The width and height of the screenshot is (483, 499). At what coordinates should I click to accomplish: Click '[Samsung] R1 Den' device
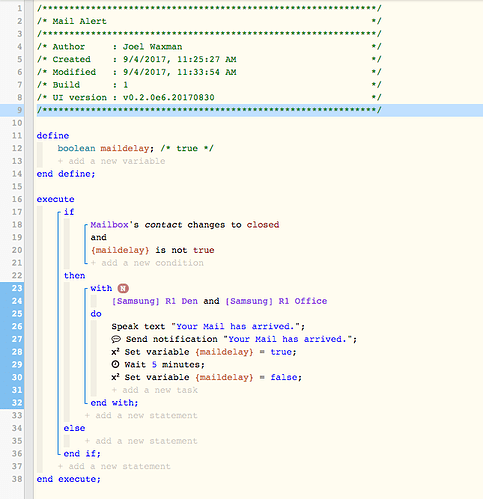[154, 301]
